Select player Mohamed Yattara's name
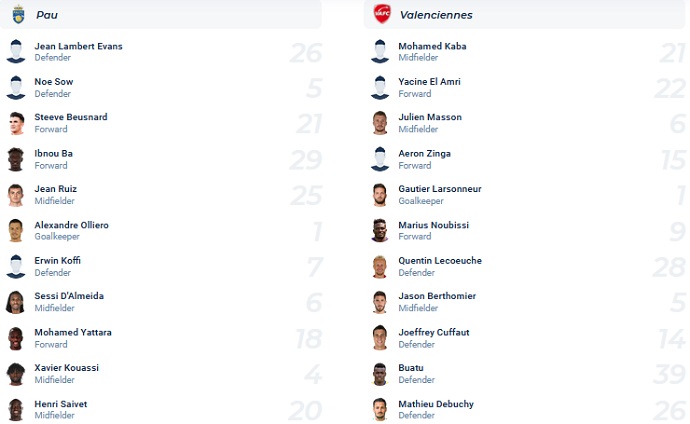 click(73, 332)
